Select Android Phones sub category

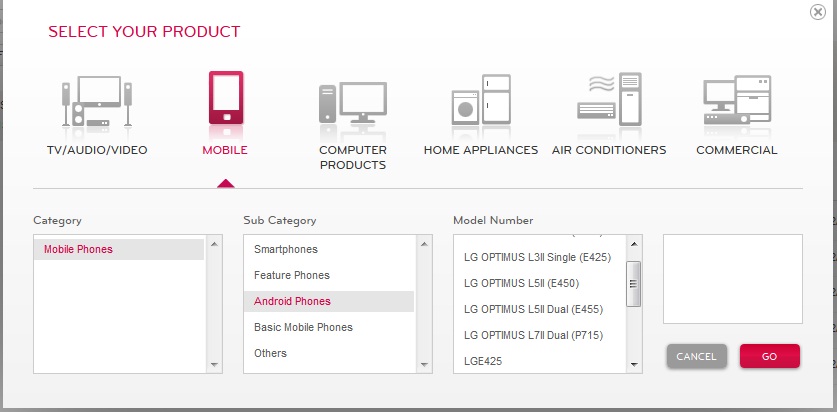point(329,301)
